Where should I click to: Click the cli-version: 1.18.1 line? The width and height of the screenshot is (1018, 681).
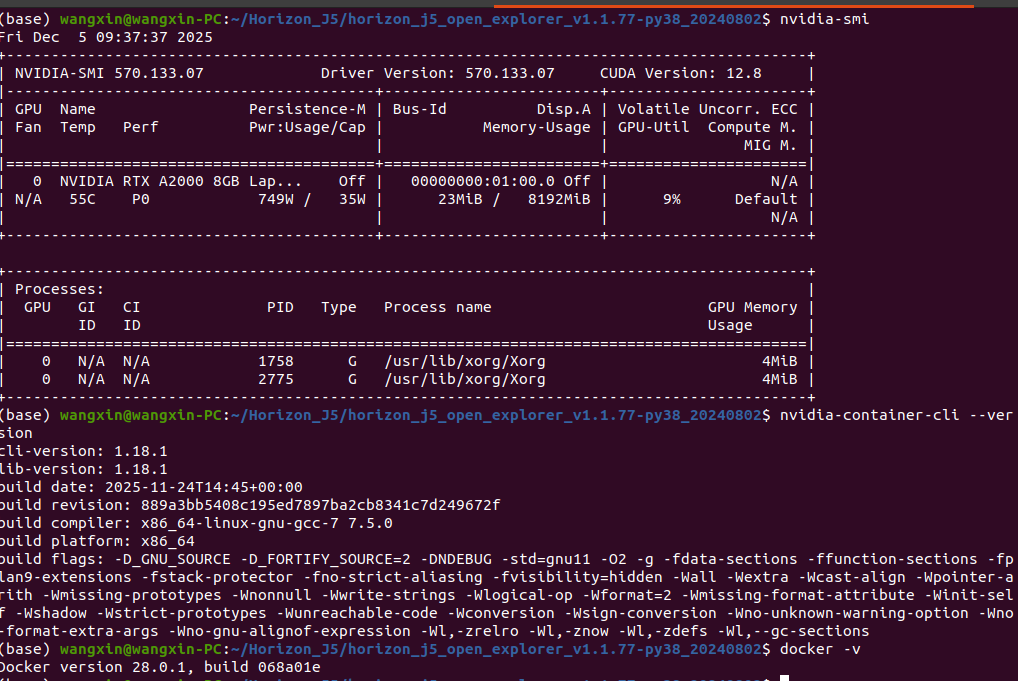(84, 451)
